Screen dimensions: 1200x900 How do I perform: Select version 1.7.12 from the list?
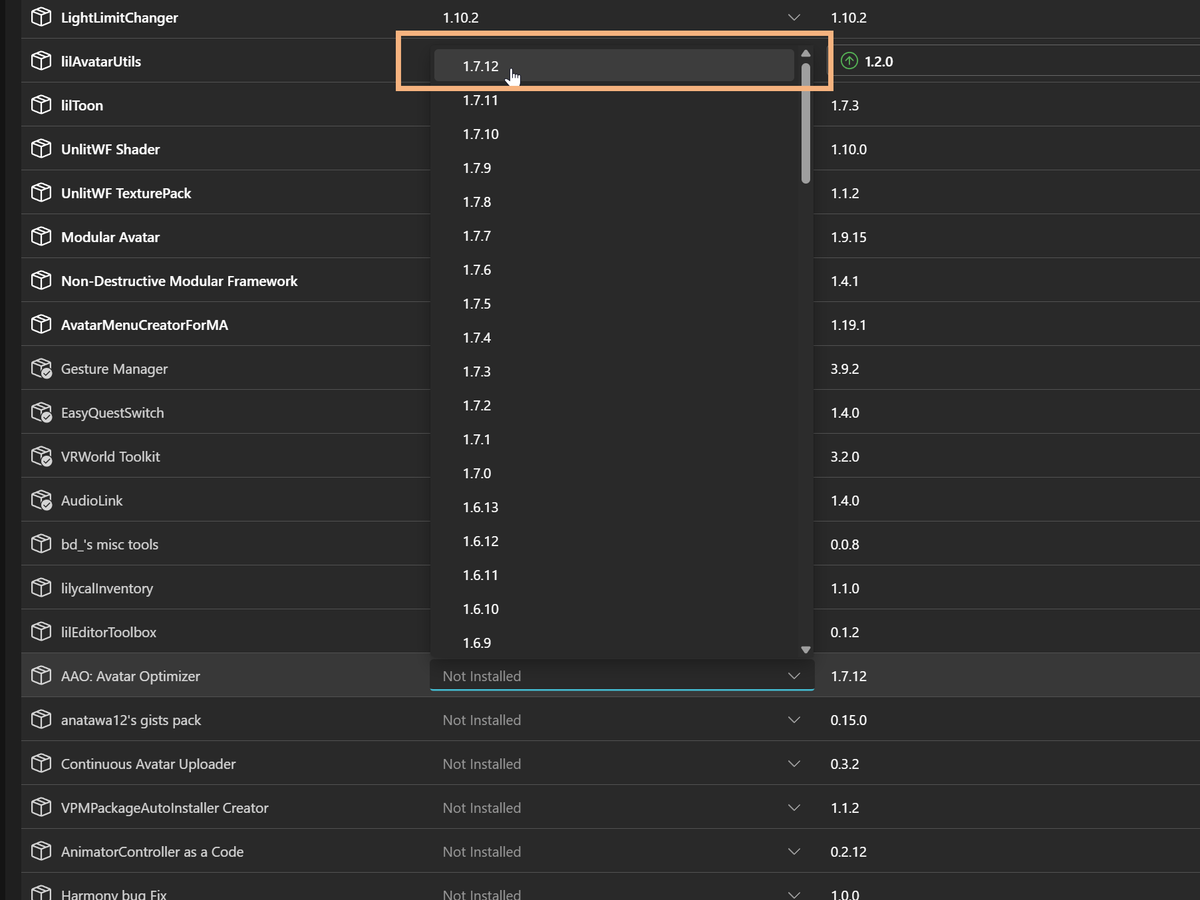point(614,66)
